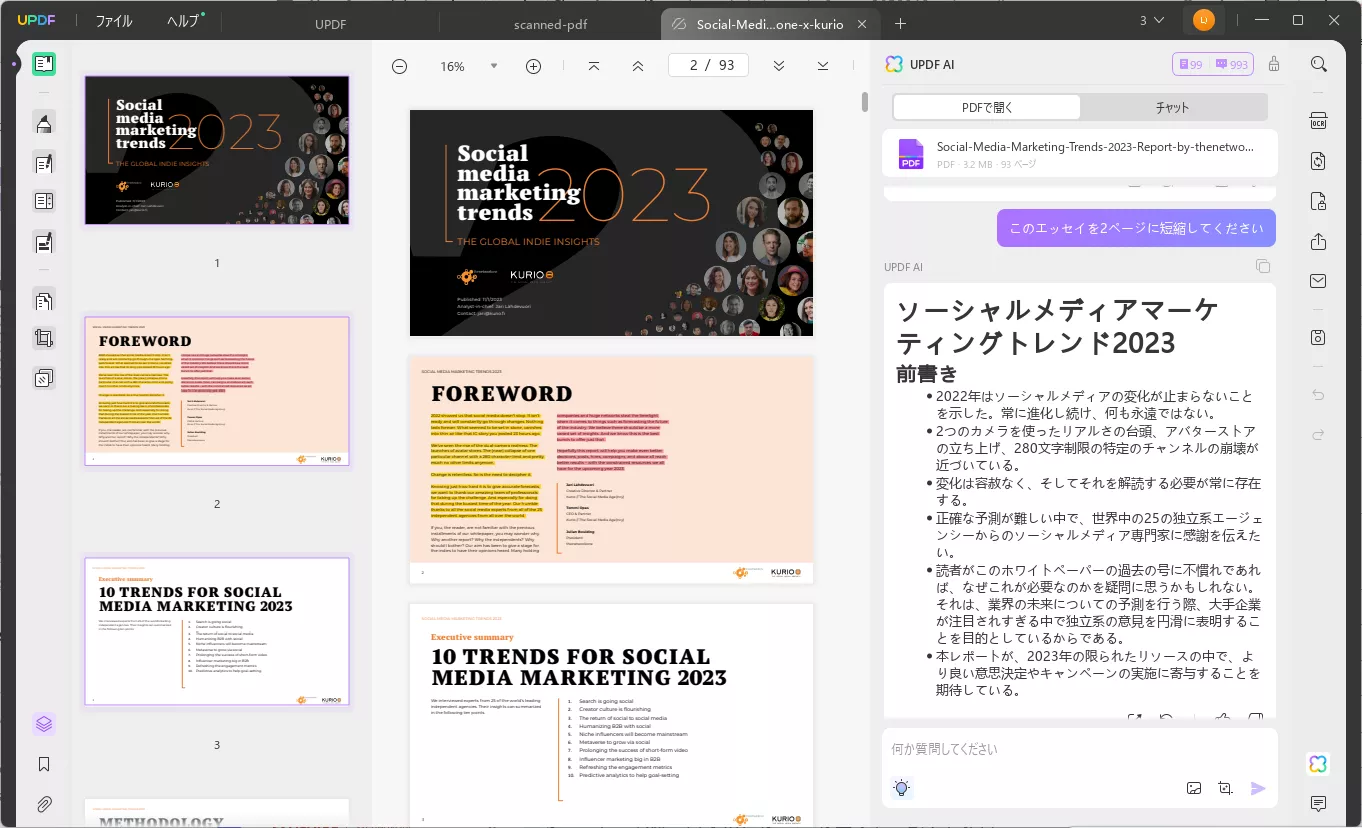Open the Protect PDF lock tool
The height and width of the screenshot is (828, 1362).
[1318, 201]
